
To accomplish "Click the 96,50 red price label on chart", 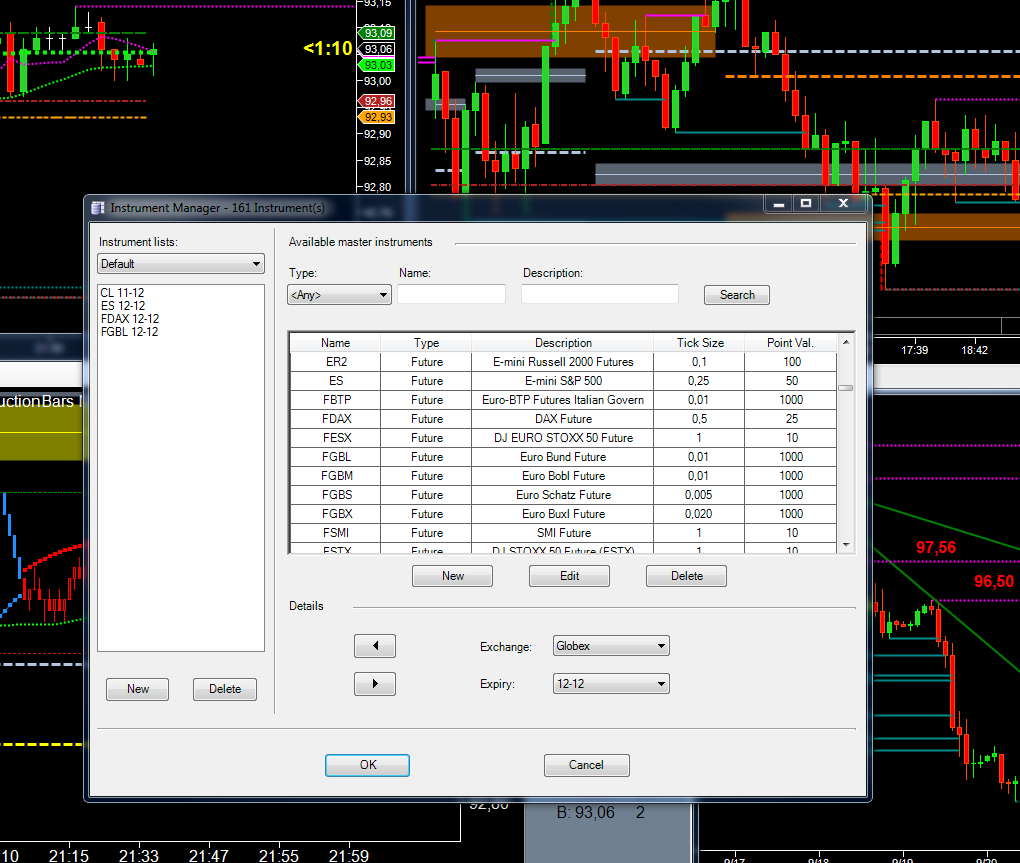I will (x=993, y=581).
